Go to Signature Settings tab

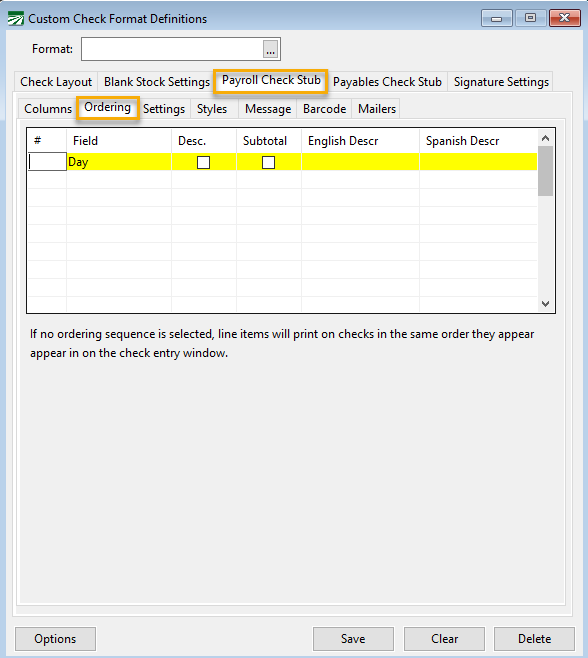501,82
